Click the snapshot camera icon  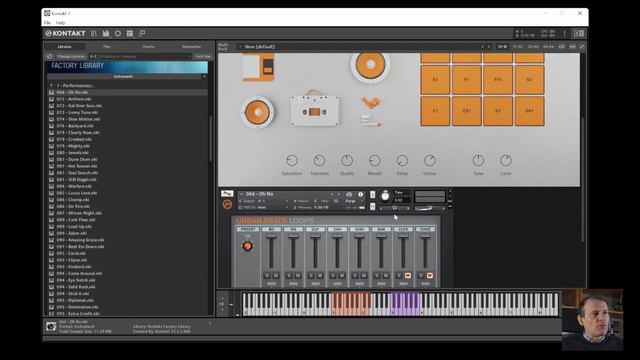click(x=349, y=194)
